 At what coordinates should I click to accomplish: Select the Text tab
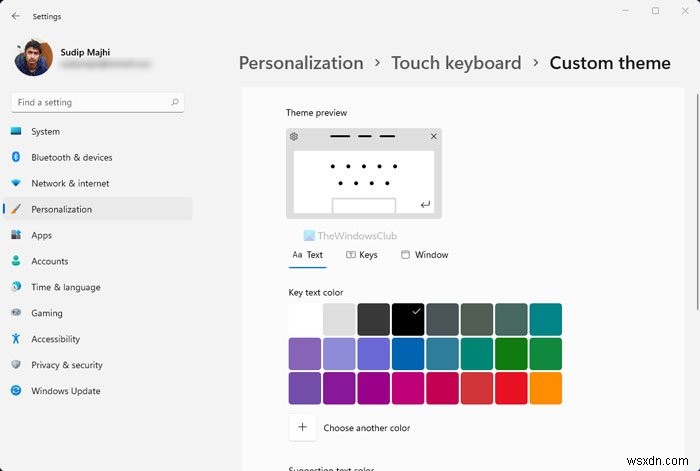click(307, 255)
